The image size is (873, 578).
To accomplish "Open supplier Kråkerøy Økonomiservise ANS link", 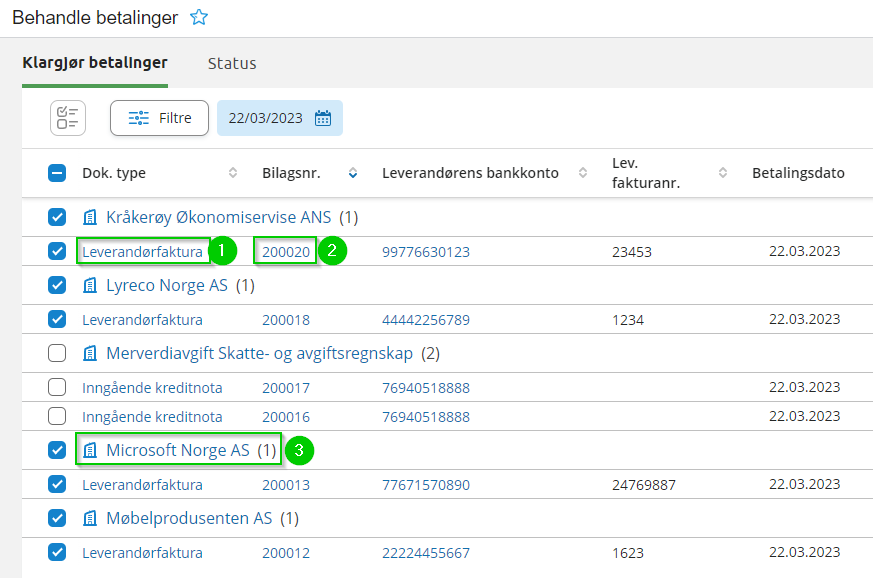I will coord(219,217).
